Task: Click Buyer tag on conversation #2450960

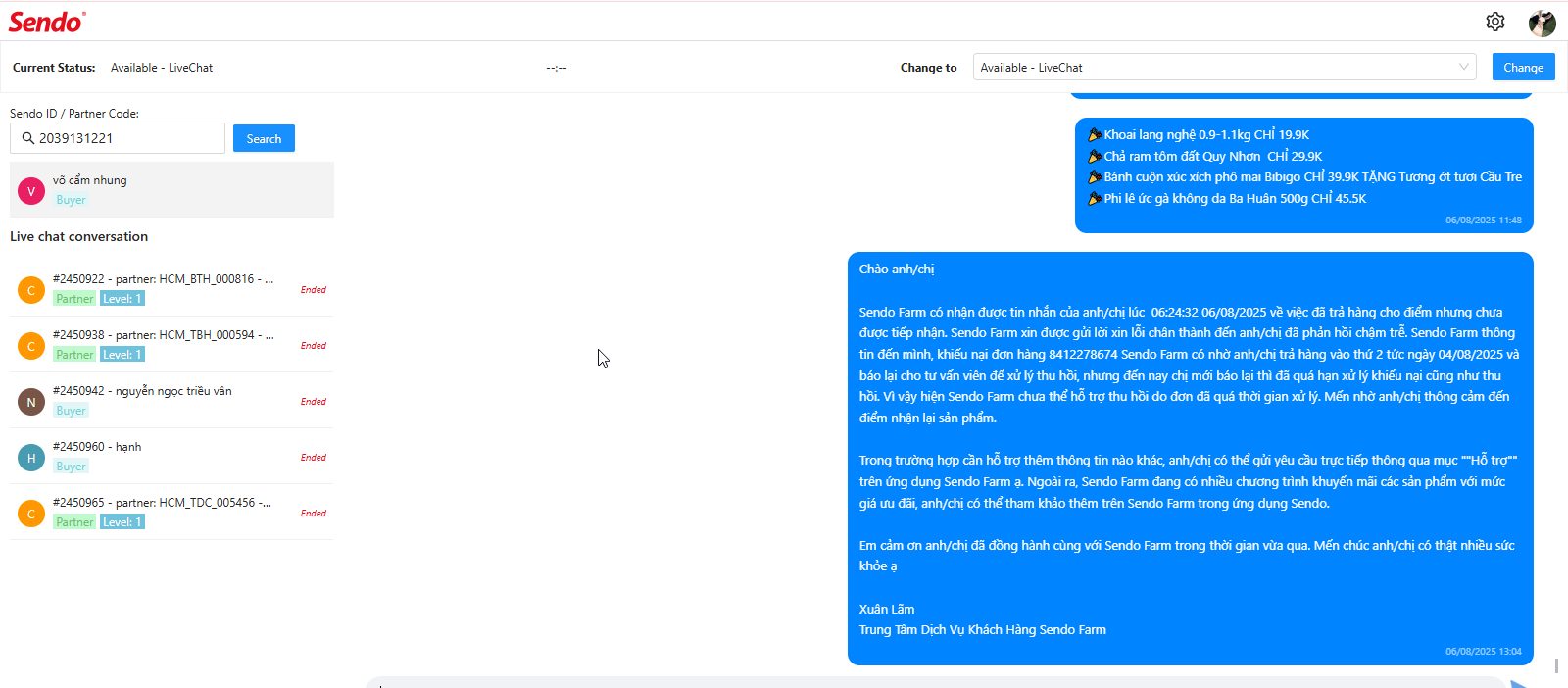Action: coord(71,467)
